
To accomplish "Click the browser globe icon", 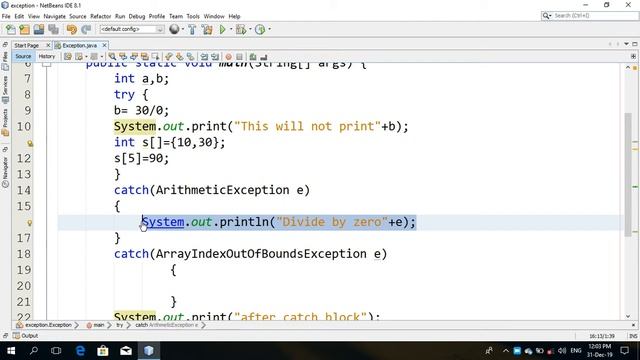I will coord(174,29).
